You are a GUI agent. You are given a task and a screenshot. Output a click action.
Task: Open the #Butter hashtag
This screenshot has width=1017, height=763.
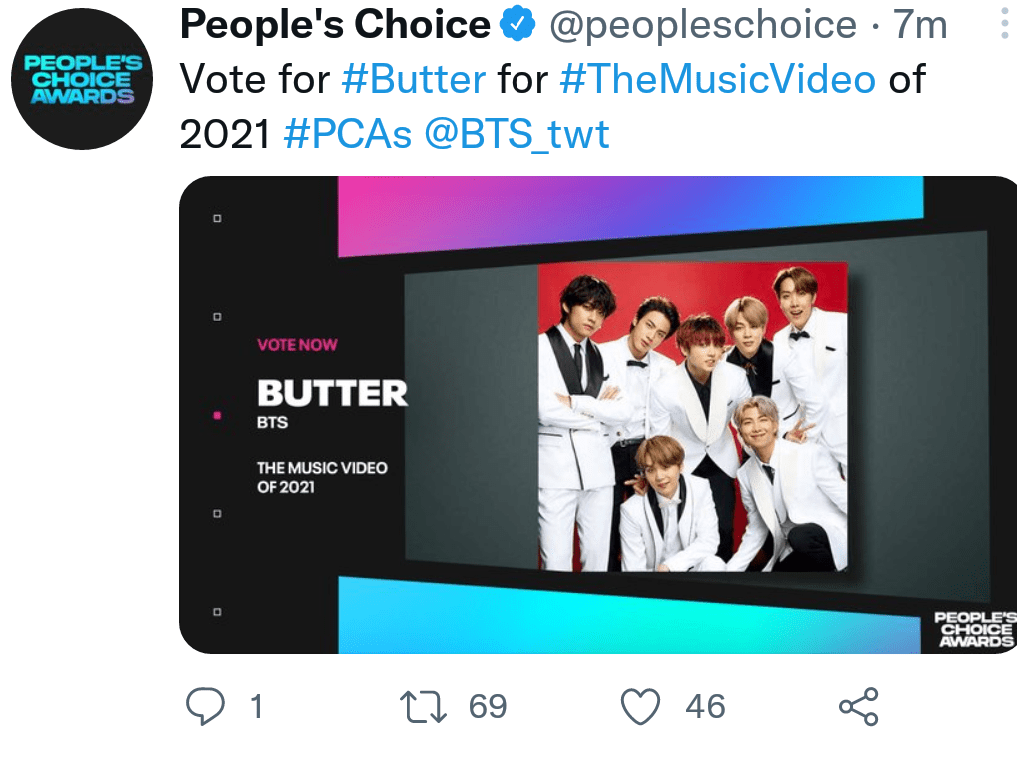point(413,80)
